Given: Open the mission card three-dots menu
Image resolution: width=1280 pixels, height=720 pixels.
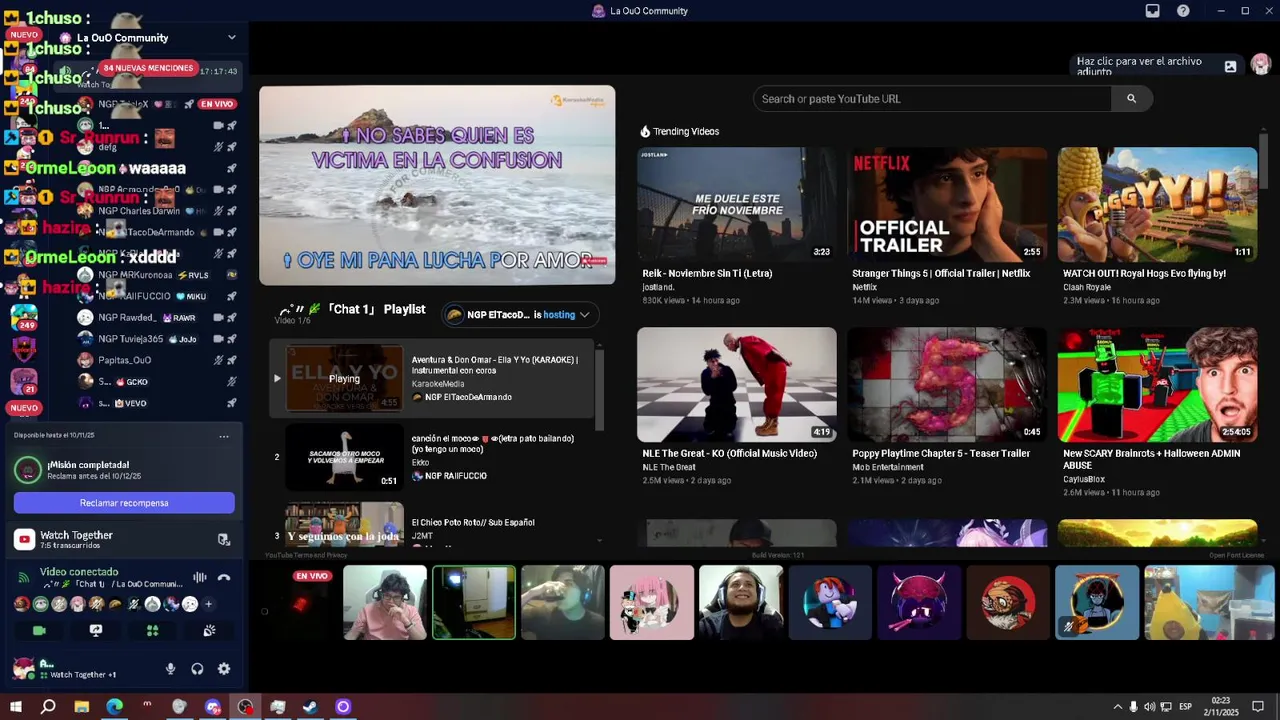Looking at the screenshot, I should 224,436.
